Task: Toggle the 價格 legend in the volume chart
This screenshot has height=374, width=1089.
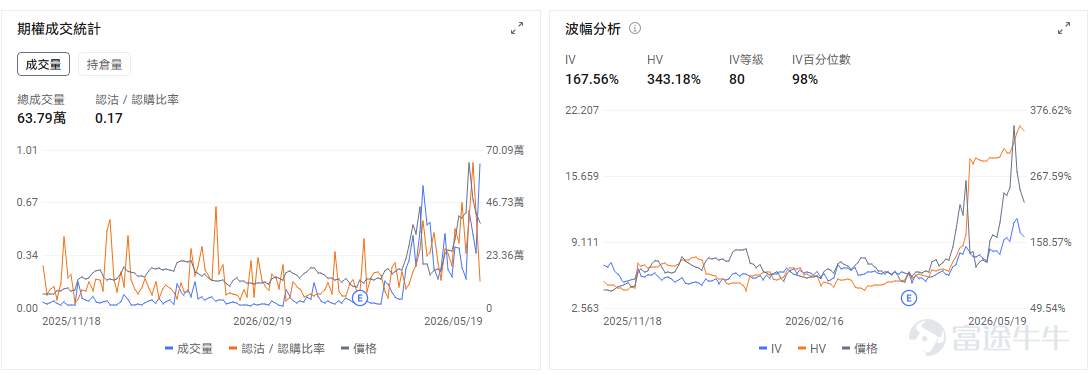Action: pyautogui.click(x=359, y=348)
